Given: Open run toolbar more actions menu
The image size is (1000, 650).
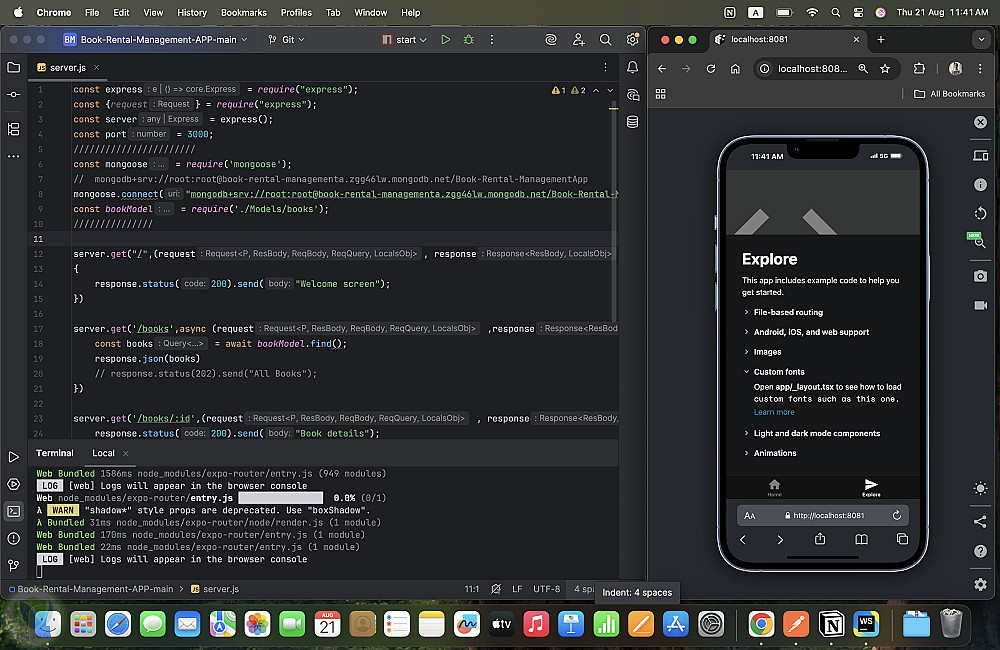Looking at the screenshot, I should (492, 40).
